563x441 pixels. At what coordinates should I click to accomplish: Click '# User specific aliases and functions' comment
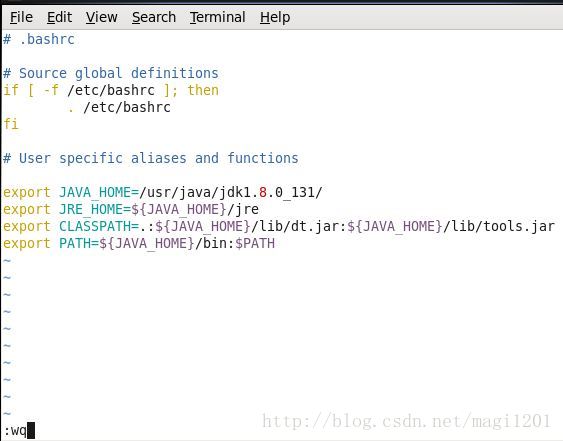coord(151,158)
